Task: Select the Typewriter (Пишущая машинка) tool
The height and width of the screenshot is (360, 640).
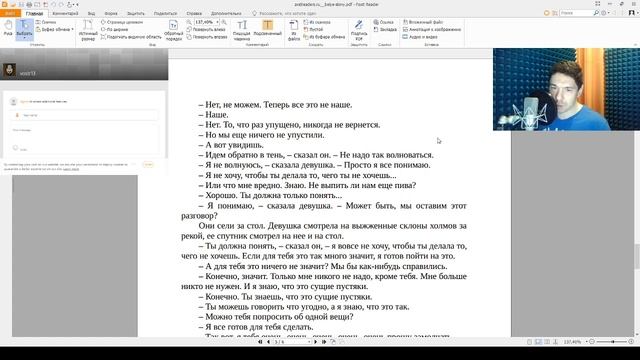Action: click(x=242, y=30)
